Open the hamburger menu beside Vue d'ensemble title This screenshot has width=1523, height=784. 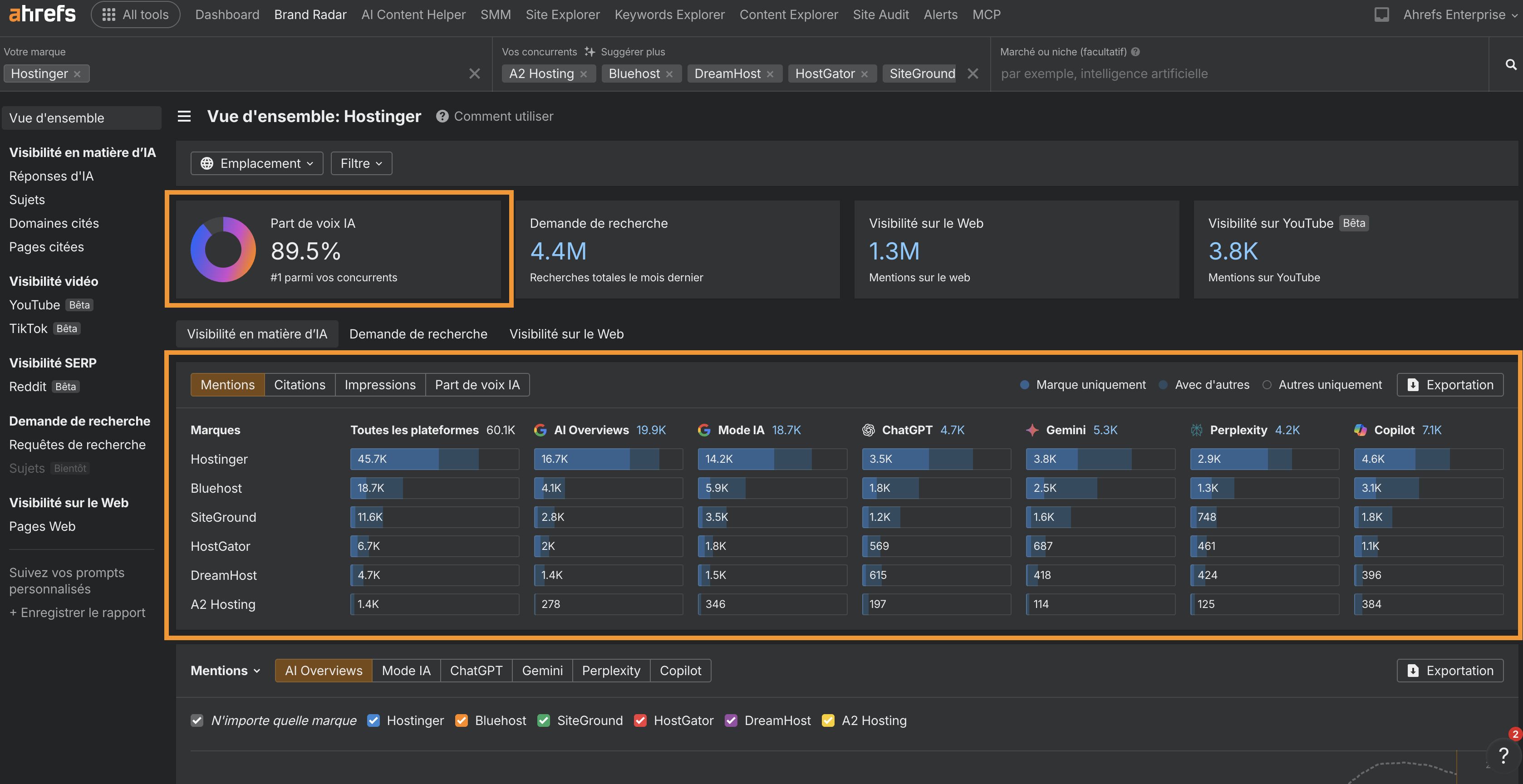(x=184, y=116)
